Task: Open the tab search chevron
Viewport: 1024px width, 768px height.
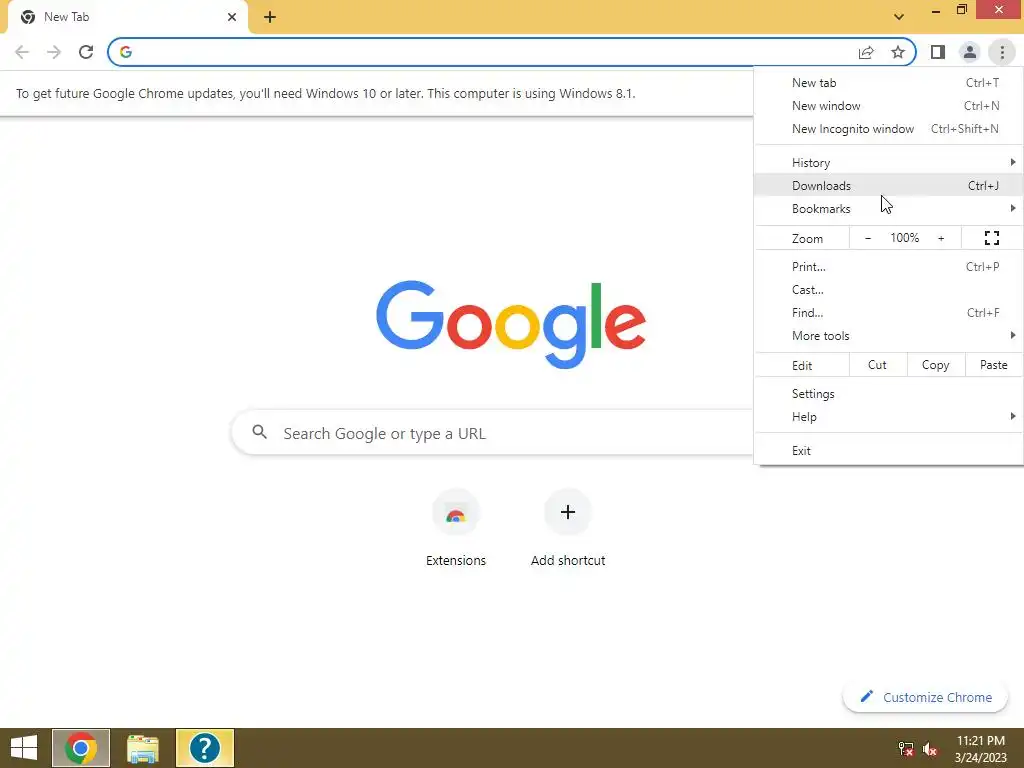Action: click(899, 17)
